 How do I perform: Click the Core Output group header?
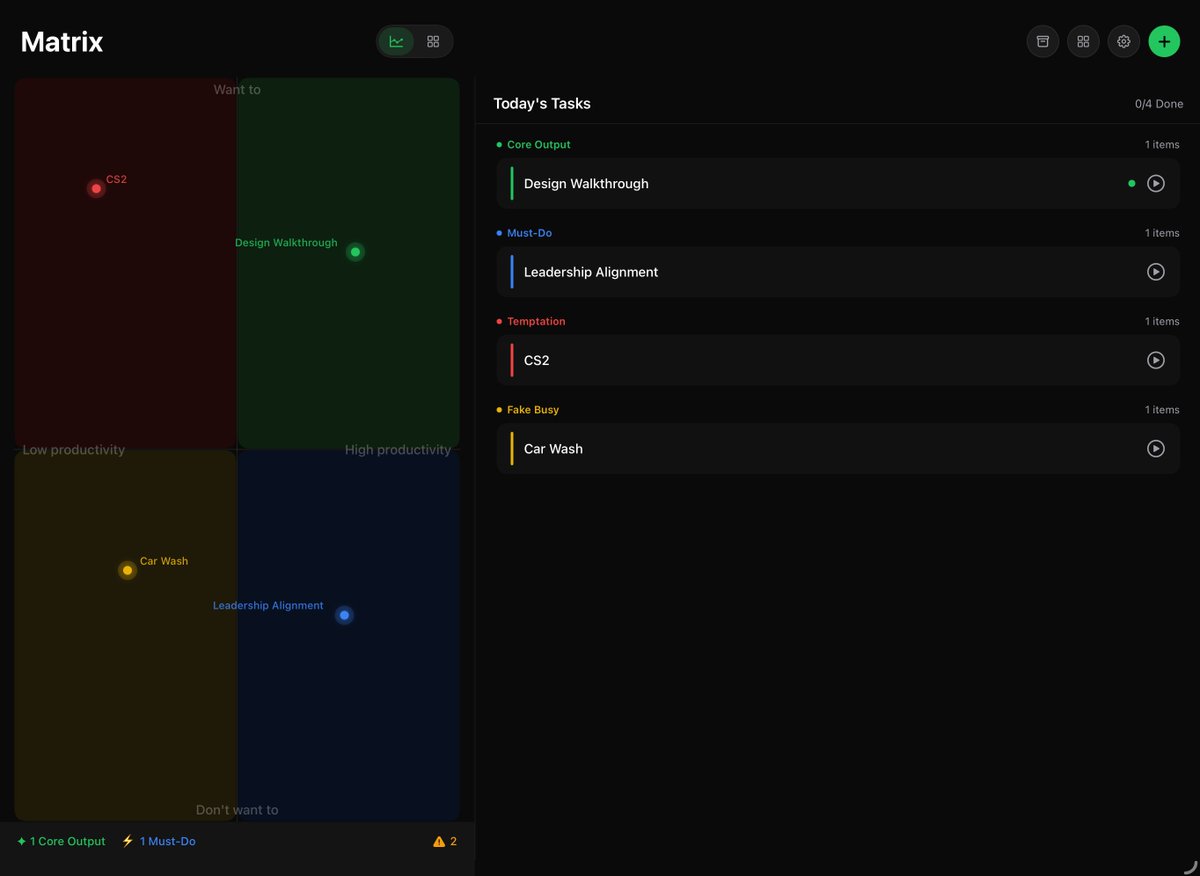[534, 145]
